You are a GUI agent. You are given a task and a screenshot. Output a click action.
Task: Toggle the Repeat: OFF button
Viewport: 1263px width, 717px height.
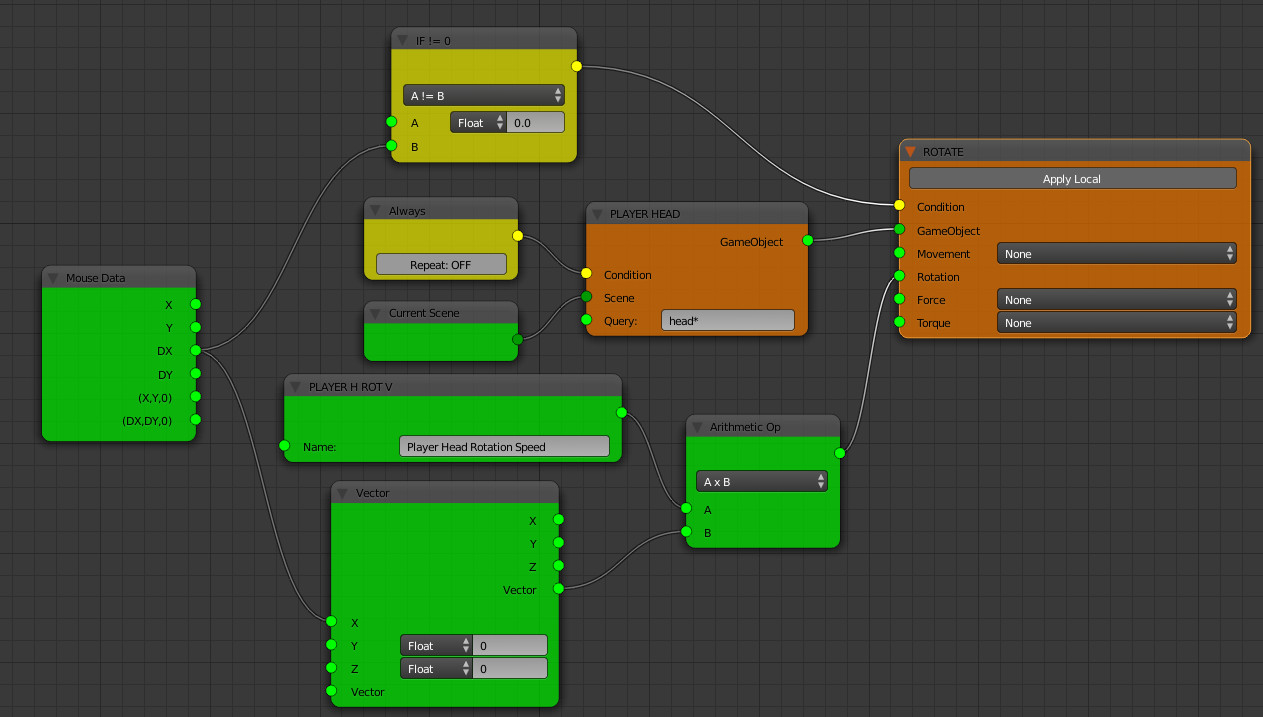tap(441, 265)
